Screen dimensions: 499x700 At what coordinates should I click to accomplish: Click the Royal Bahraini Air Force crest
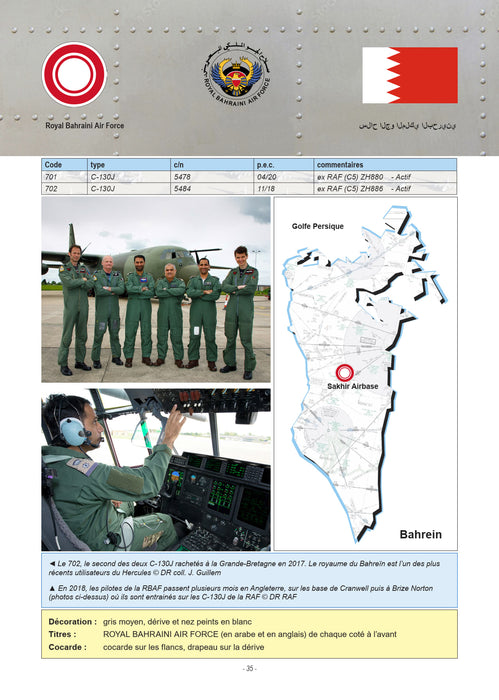tap(237, 75)
